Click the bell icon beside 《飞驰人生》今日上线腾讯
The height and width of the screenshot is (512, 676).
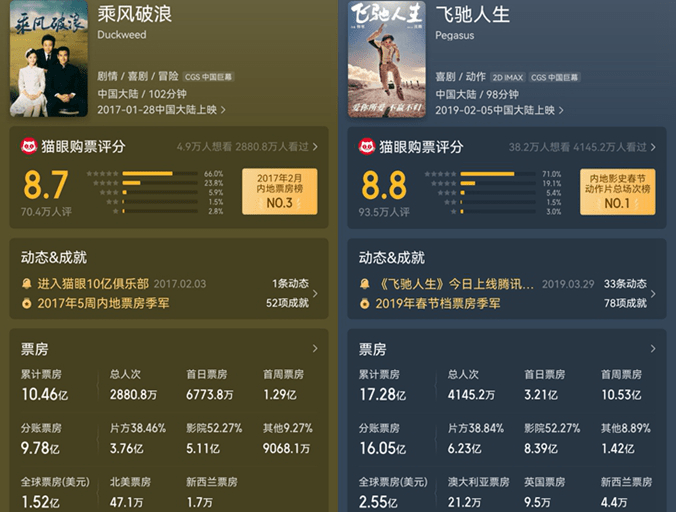[x=364, y=284]
